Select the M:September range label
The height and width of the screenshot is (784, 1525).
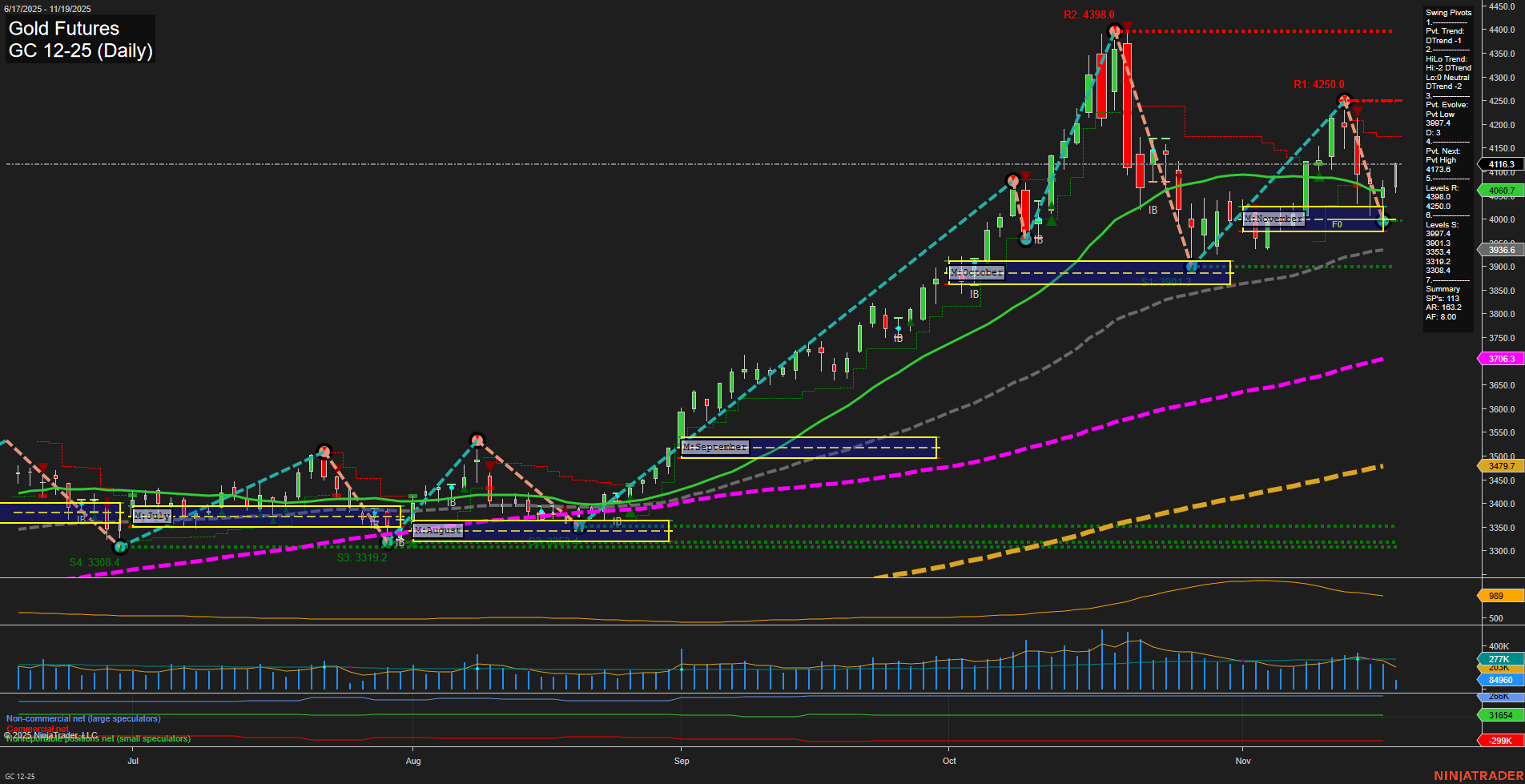pos(714,447)
